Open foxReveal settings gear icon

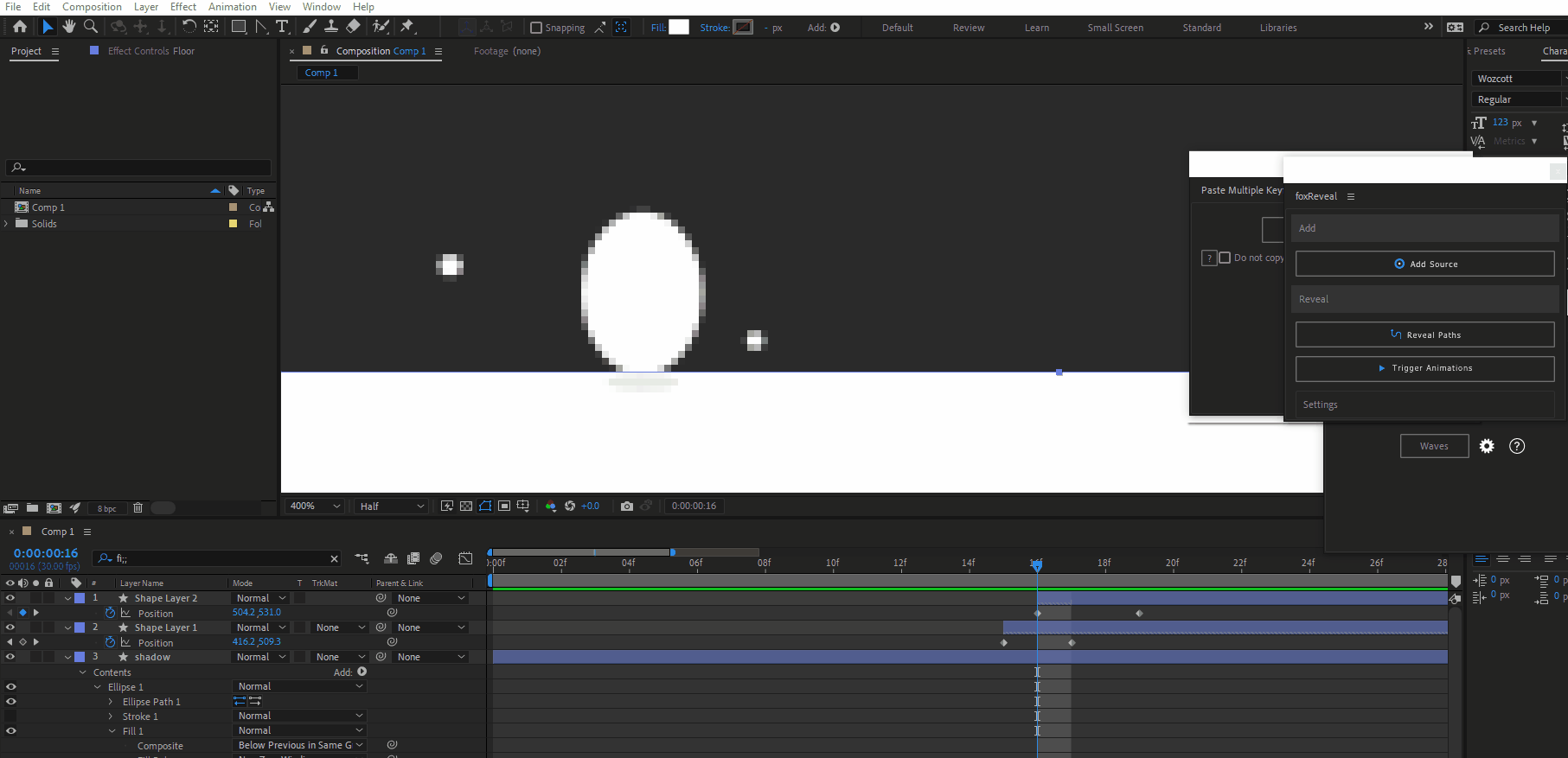[1487, 446]
